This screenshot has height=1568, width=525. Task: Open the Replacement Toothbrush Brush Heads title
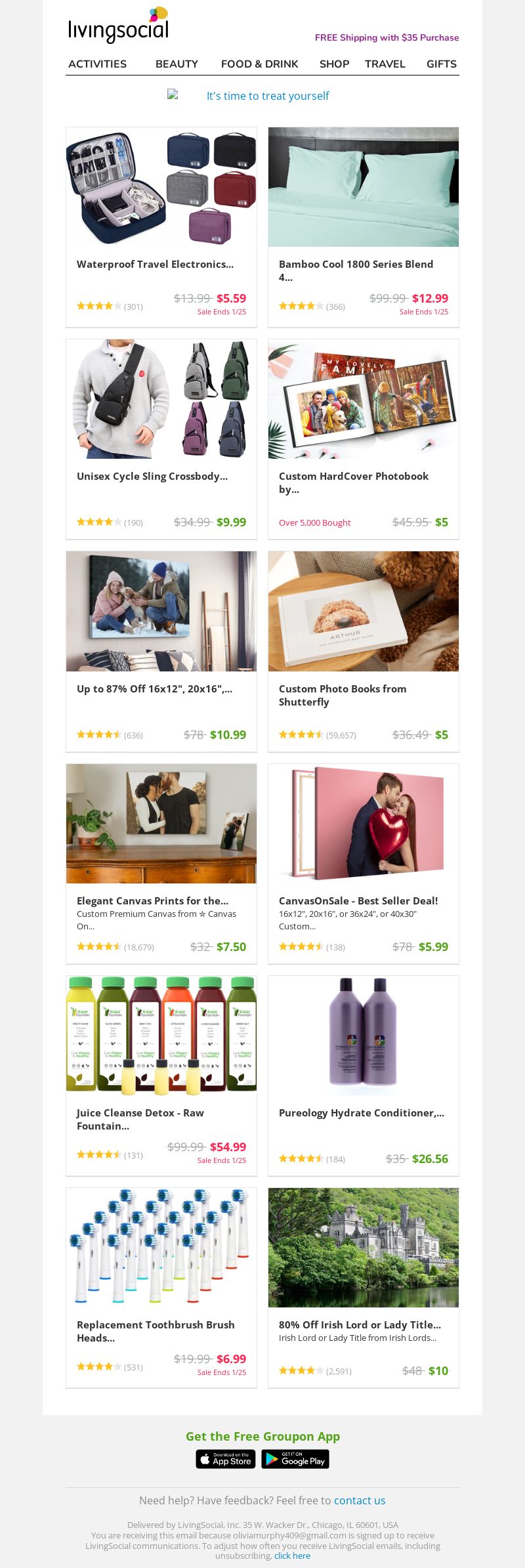tap(156, 1331)
